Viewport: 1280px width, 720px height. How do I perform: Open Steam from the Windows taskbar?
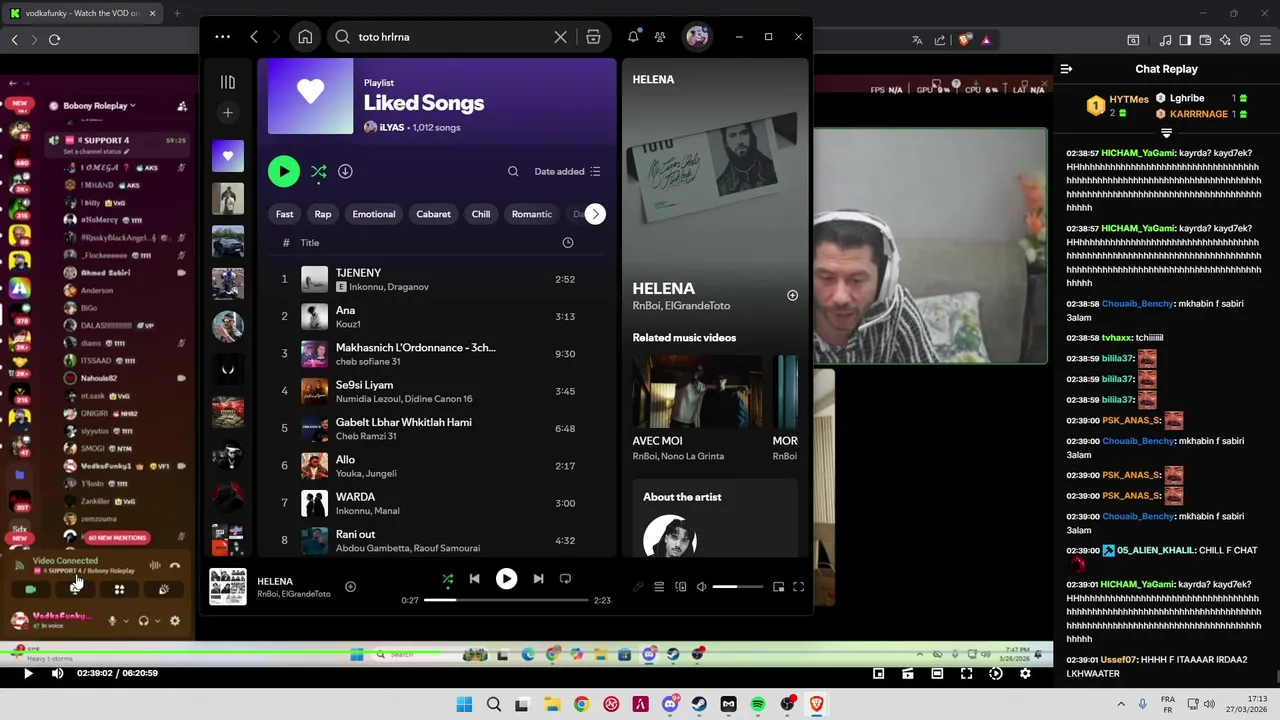(x=699, y=705)
